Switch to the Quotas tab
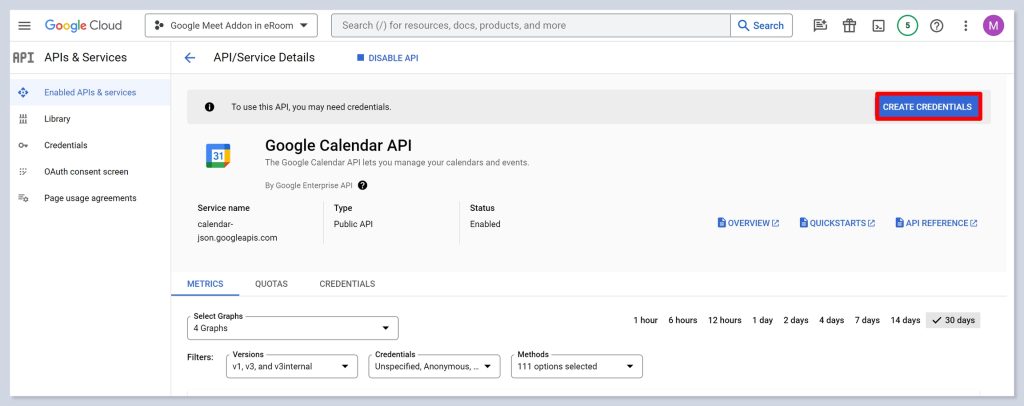The width and height of the screenshot is (1024, 406). [x=271, y=284]
